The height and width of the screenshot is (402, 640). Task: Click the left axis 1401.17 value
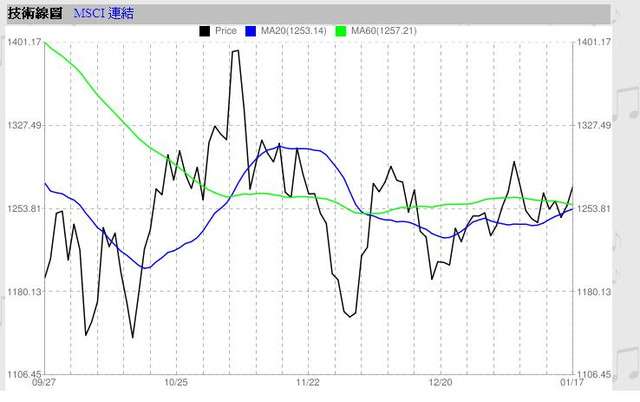click(x=24, y=42)
